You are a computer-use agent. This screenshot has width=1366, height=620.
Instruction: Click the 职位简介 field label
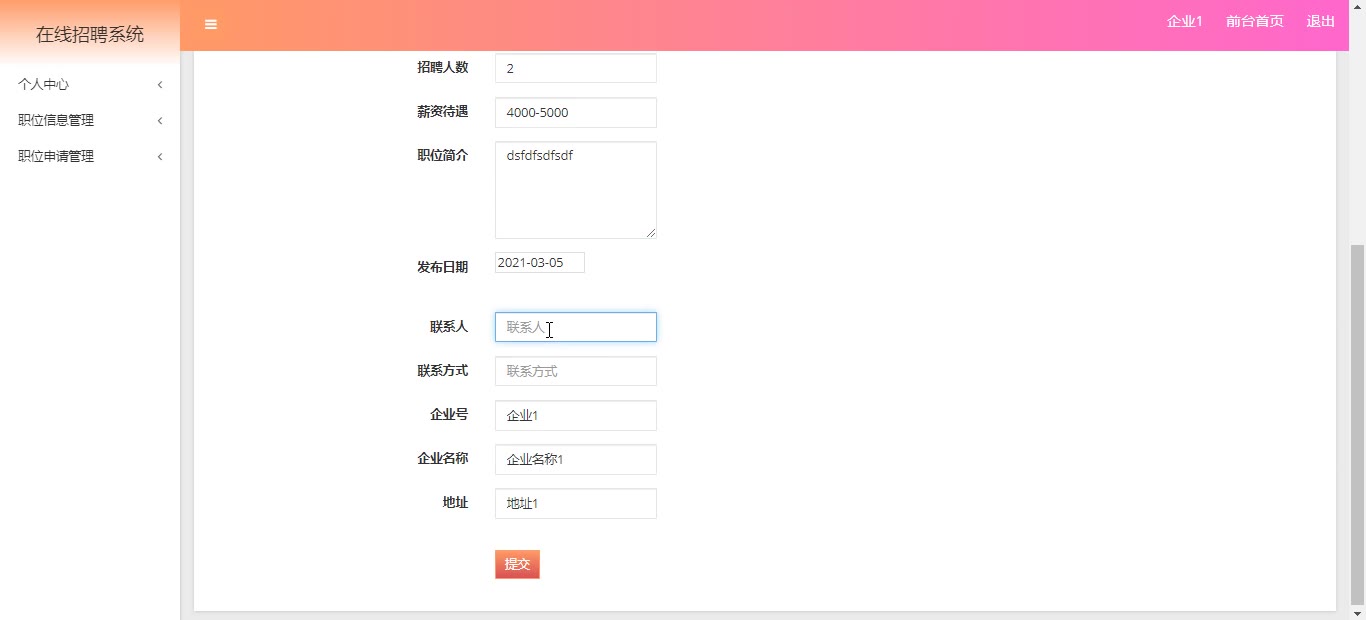443,155
